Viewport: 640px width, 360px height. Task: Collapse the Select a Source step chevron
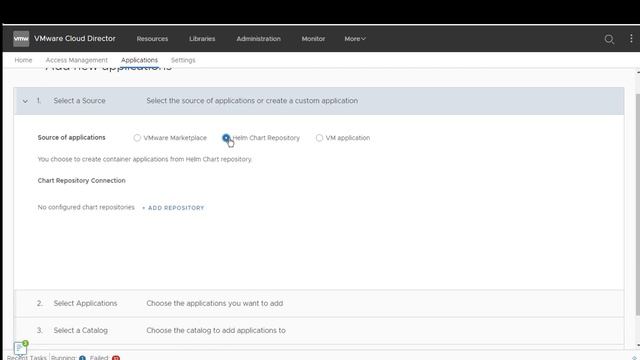(25, 101)
